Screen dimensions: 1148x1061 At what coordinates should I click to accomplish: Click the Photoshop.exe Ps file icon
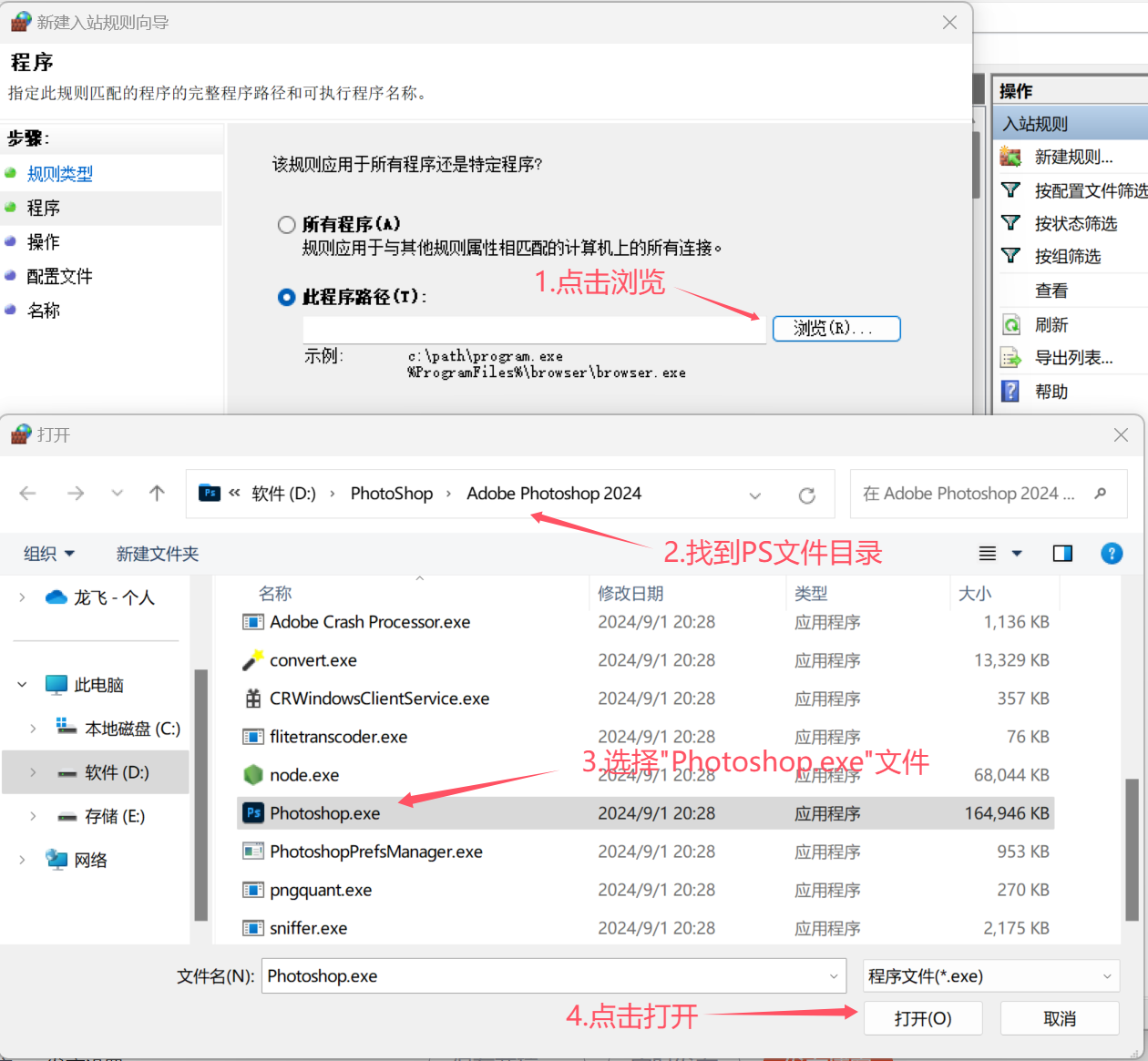253,812
